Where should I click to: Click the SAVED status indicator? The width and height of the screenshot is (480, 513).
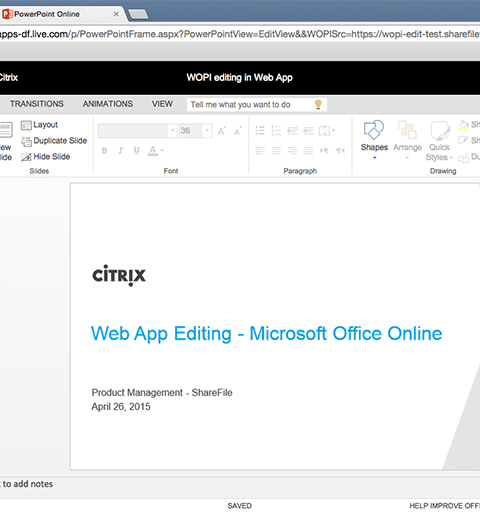tap(239, 506)
